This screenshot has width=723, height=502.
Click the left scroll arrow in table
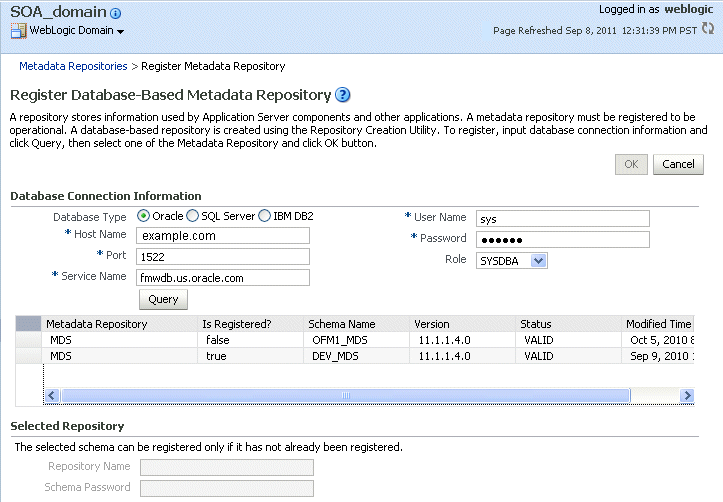pos(52,396)
